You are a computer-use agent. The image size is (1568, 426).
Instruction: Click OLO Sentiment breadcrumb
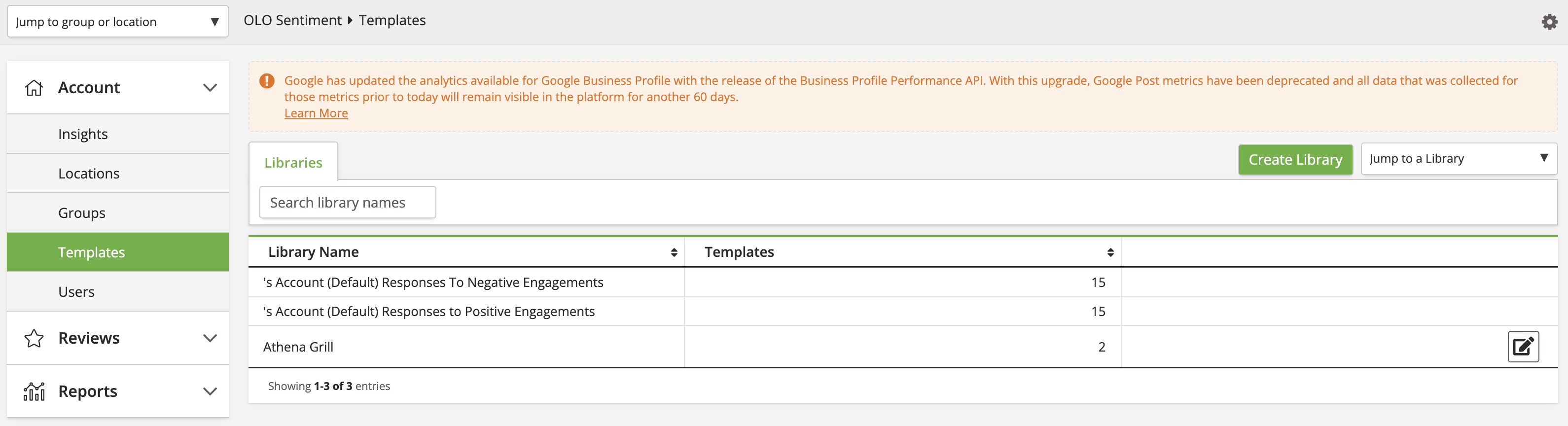click(293, 20)
